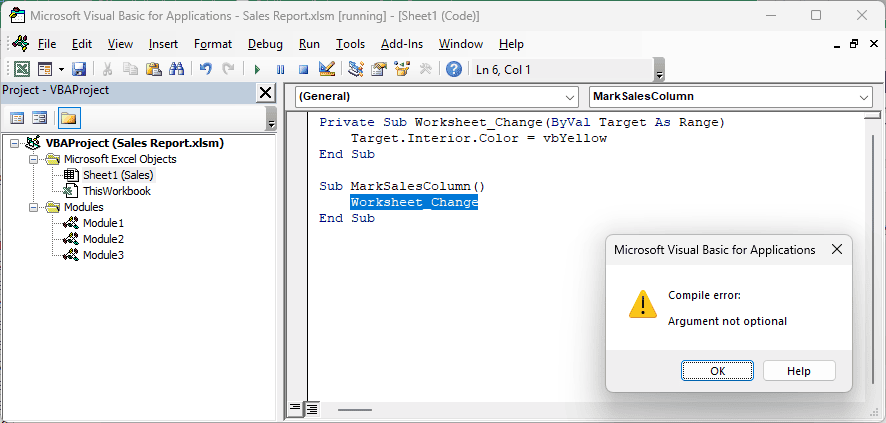Open the Add-Ins menu

(402, 44)
